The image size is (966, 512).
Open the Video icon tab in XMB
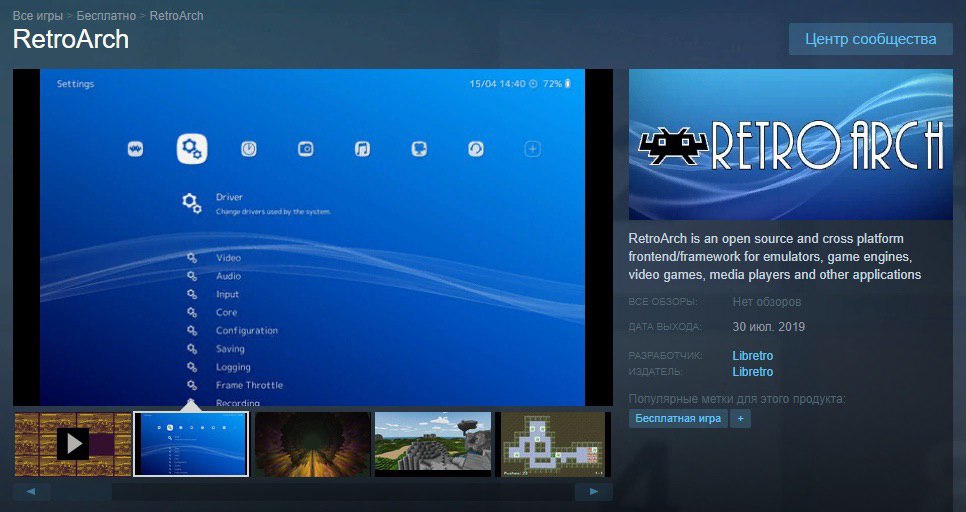point(419,149)
